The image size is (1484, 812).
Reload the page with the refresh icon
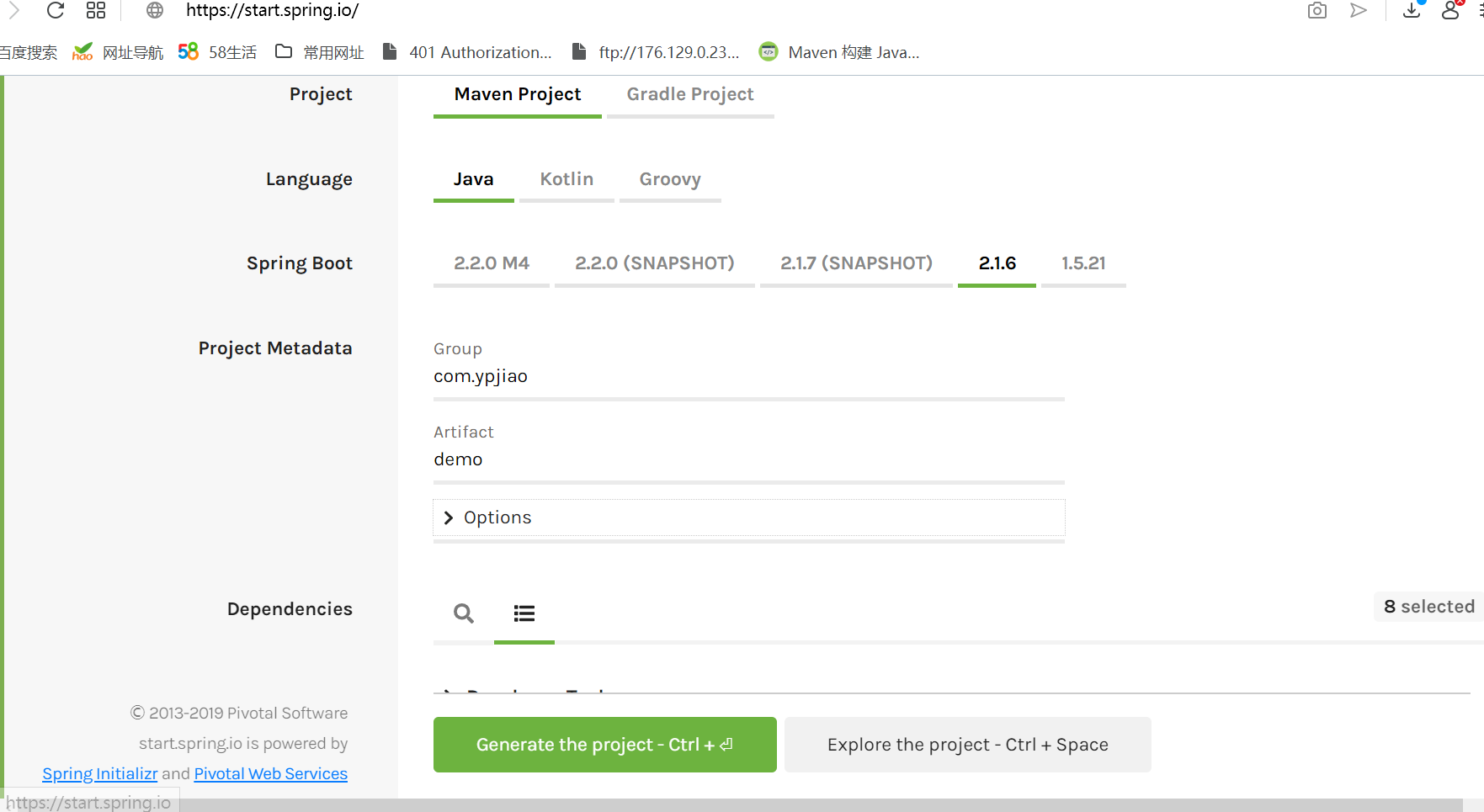pos(56,10)
